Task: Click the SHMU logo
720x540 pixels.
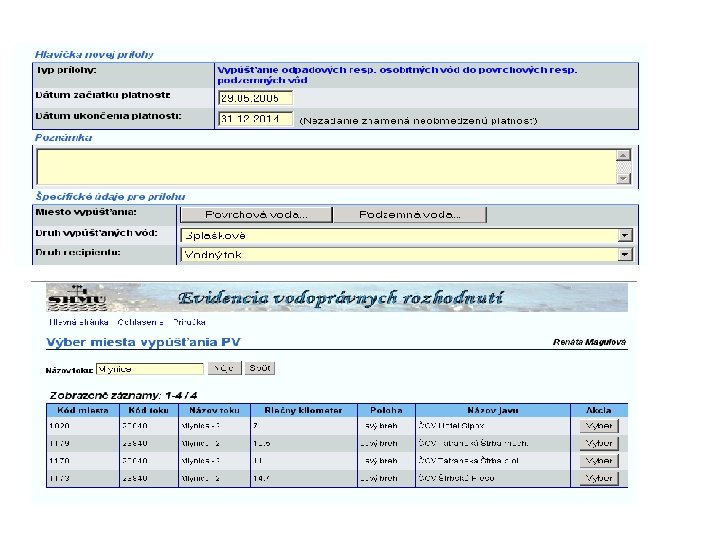Action: (x=77, y=298)
